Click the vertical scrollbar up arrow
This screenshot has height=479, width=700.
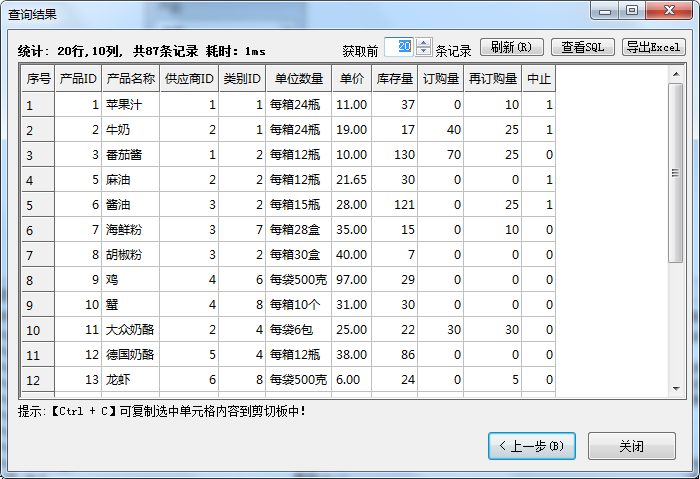[677, 75]
